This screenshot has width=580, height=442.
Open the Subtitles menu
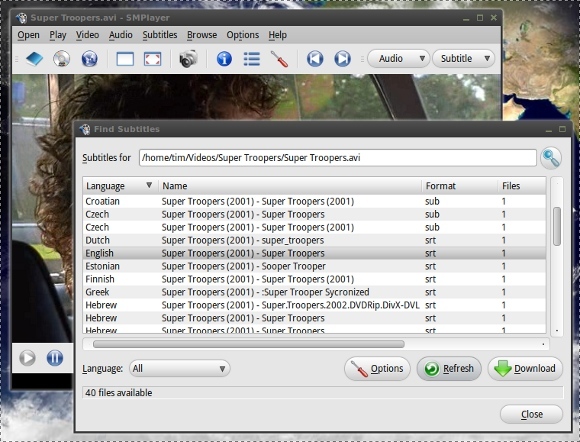point(160,35)
